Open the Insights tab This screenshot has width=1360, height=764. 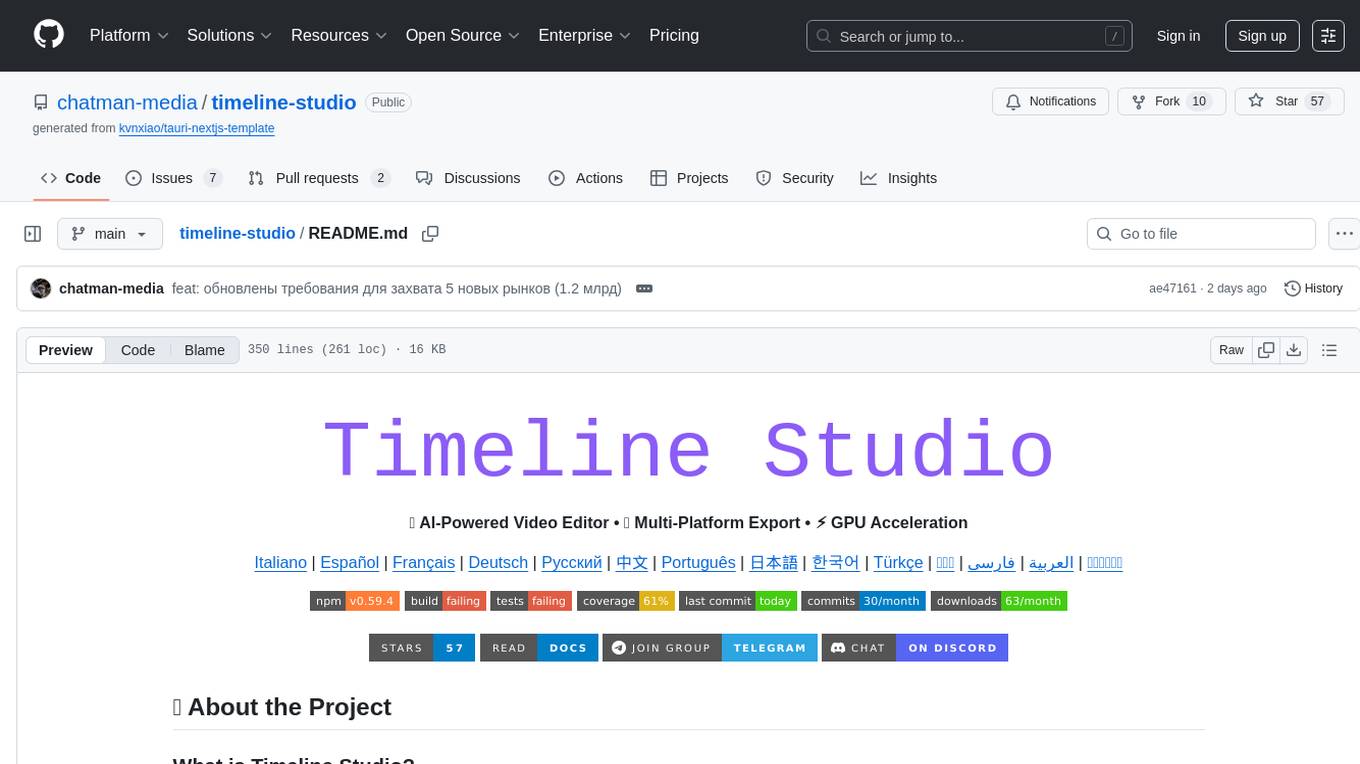click(899, 178)
